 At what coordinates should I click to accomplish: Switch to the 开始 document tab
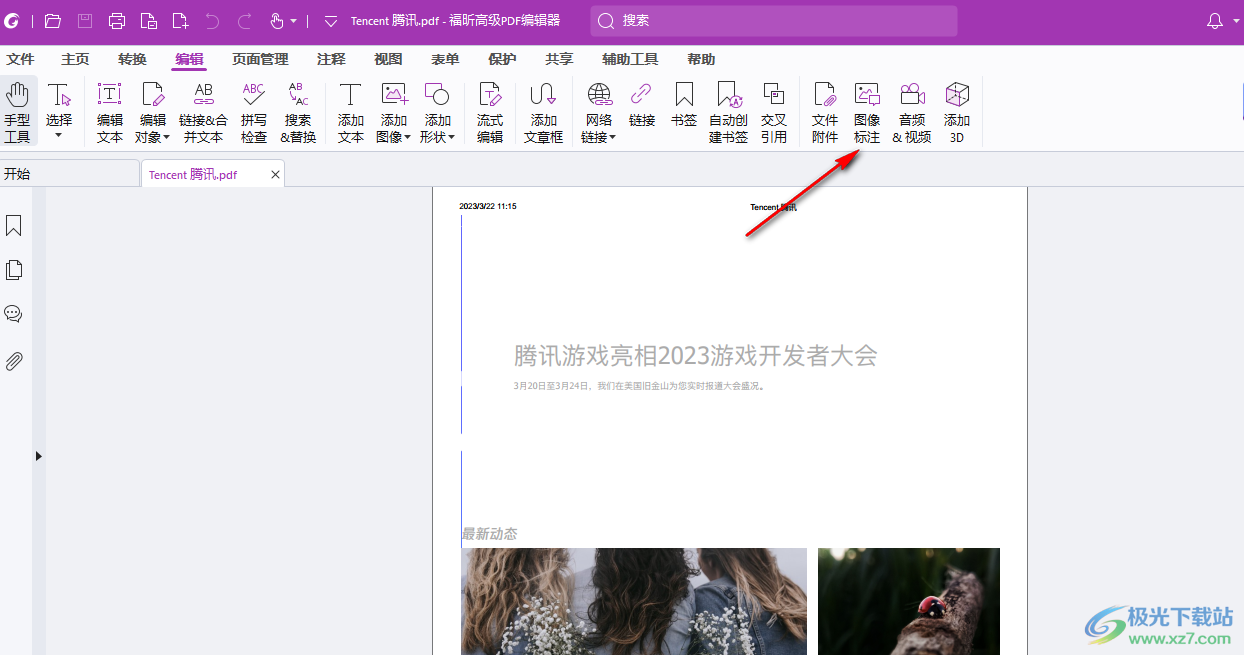point(69,174)
